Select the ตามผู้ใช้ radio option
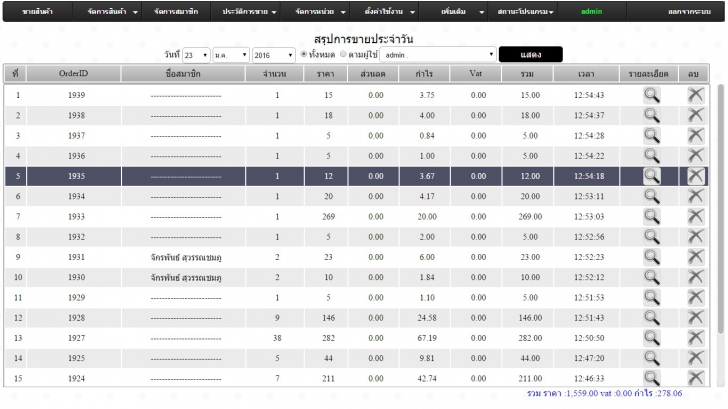 click(344, 54)
